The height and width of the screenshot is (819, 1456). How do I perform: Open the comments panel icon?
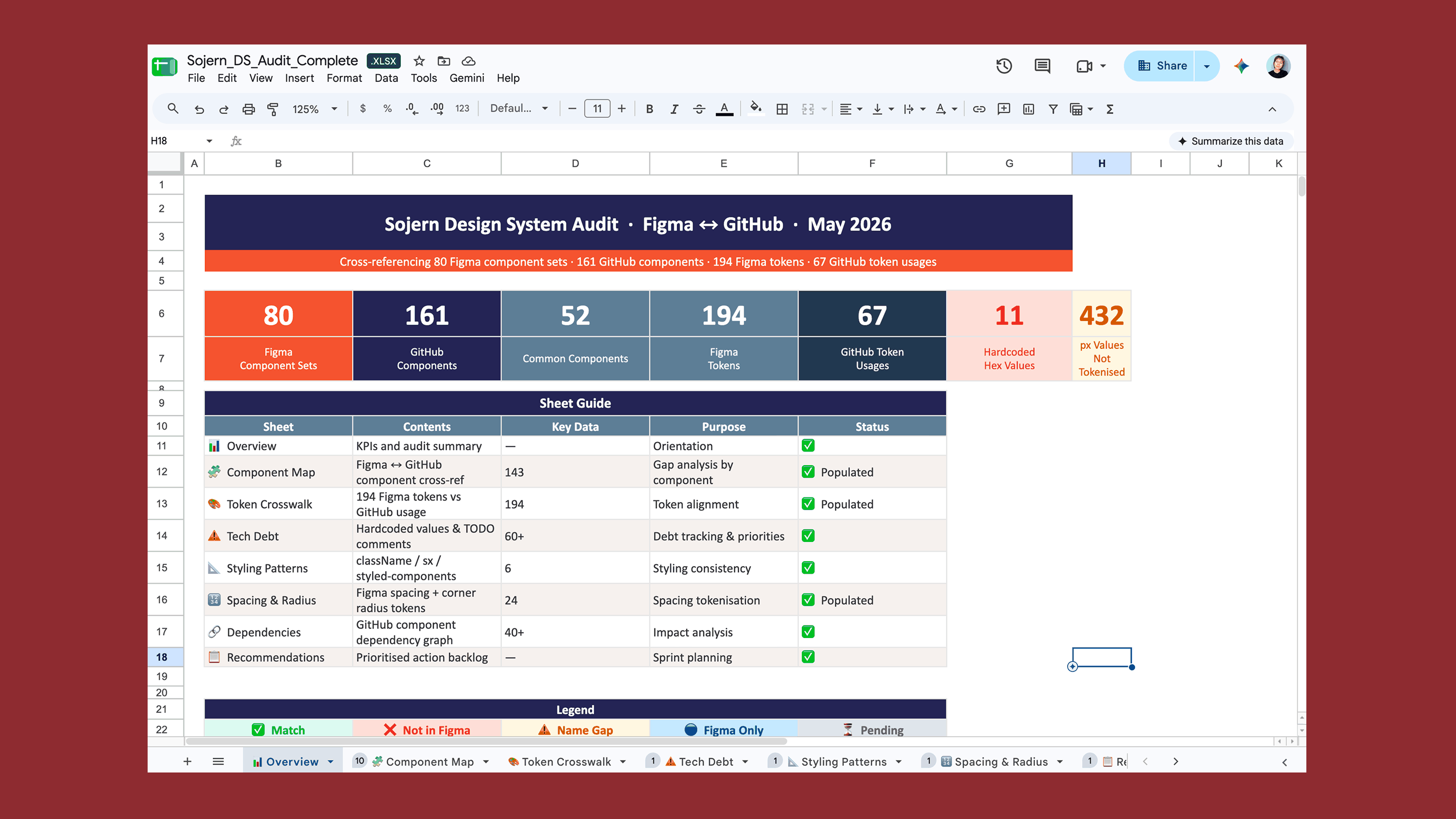coord(1042,66)
